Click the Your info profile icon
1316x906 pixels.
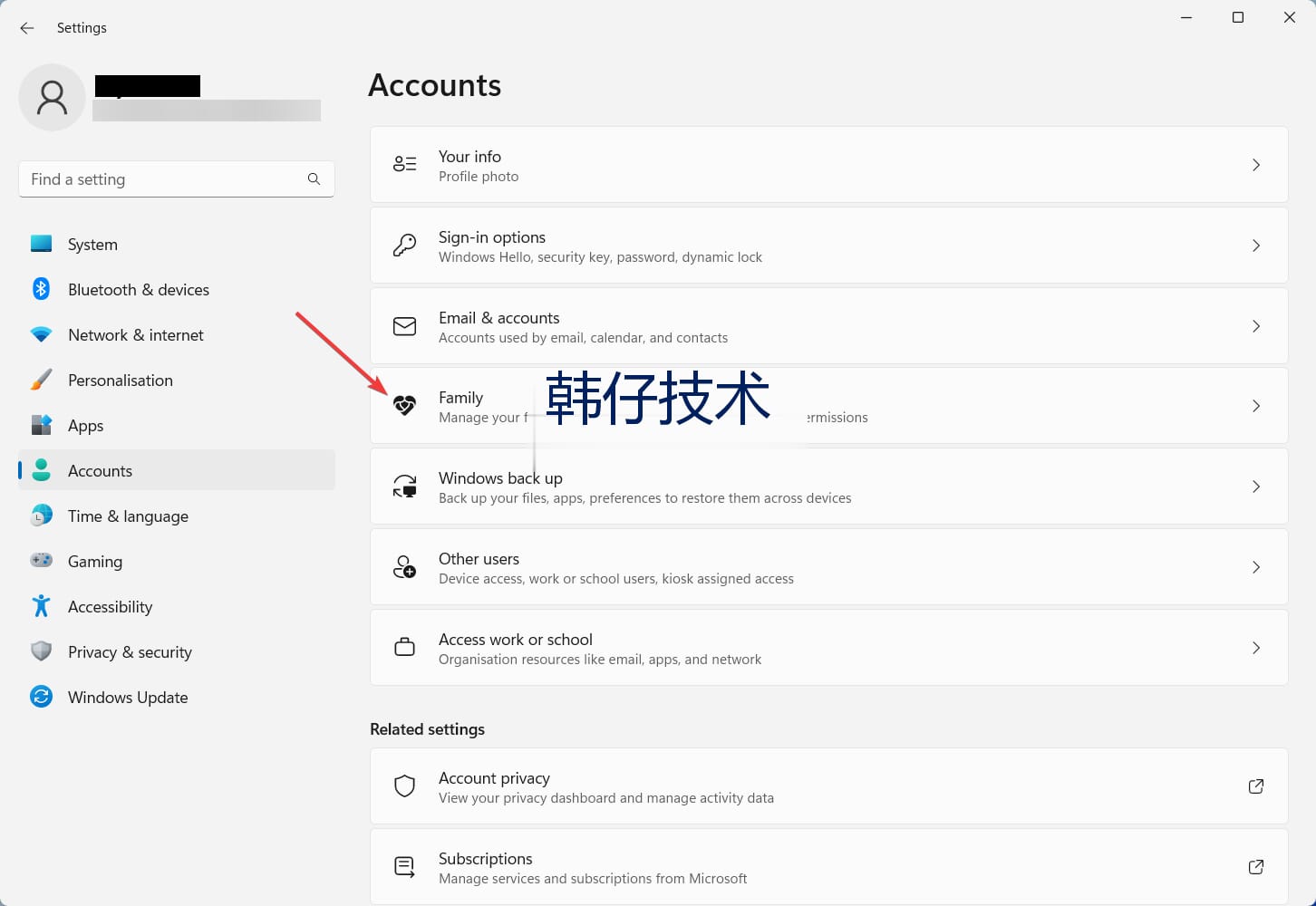(x=404, y=164)
